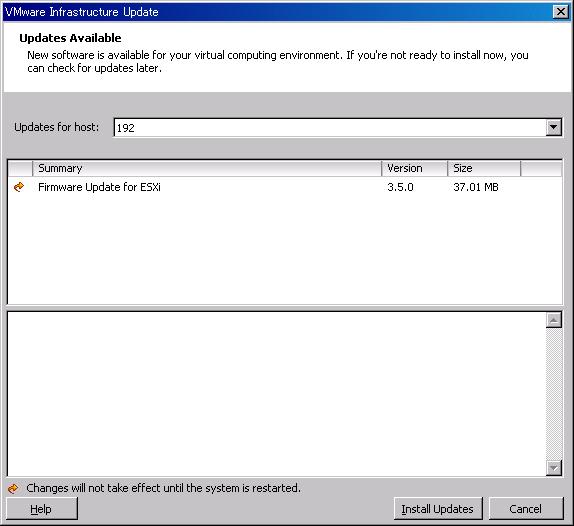Sort by the Summary column header
574x526 pixels.
(207, 168)
